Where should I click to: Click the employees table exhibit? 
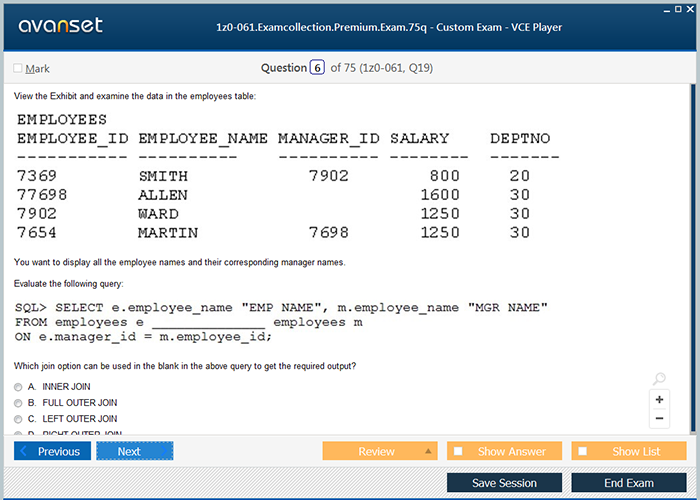pyautogui.click(x=288, y=177)
